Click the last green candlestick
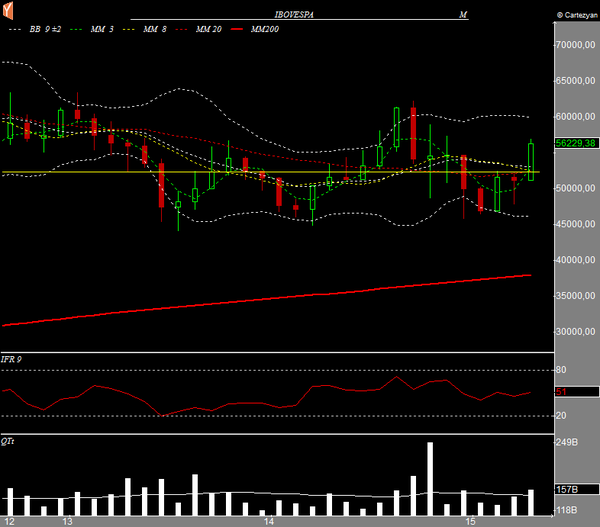The width and height of the screenshot is (600, 527). click(531, 162)
